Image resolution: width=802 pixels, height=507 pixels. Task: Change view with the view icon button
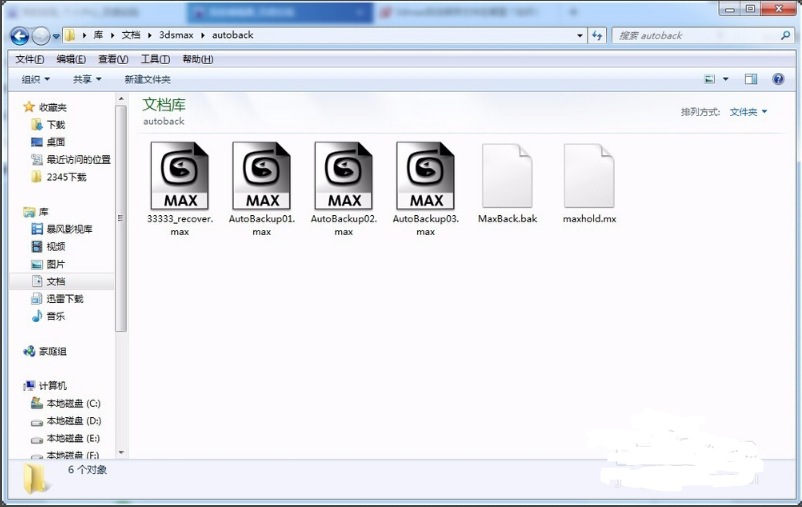pos(710,79)
